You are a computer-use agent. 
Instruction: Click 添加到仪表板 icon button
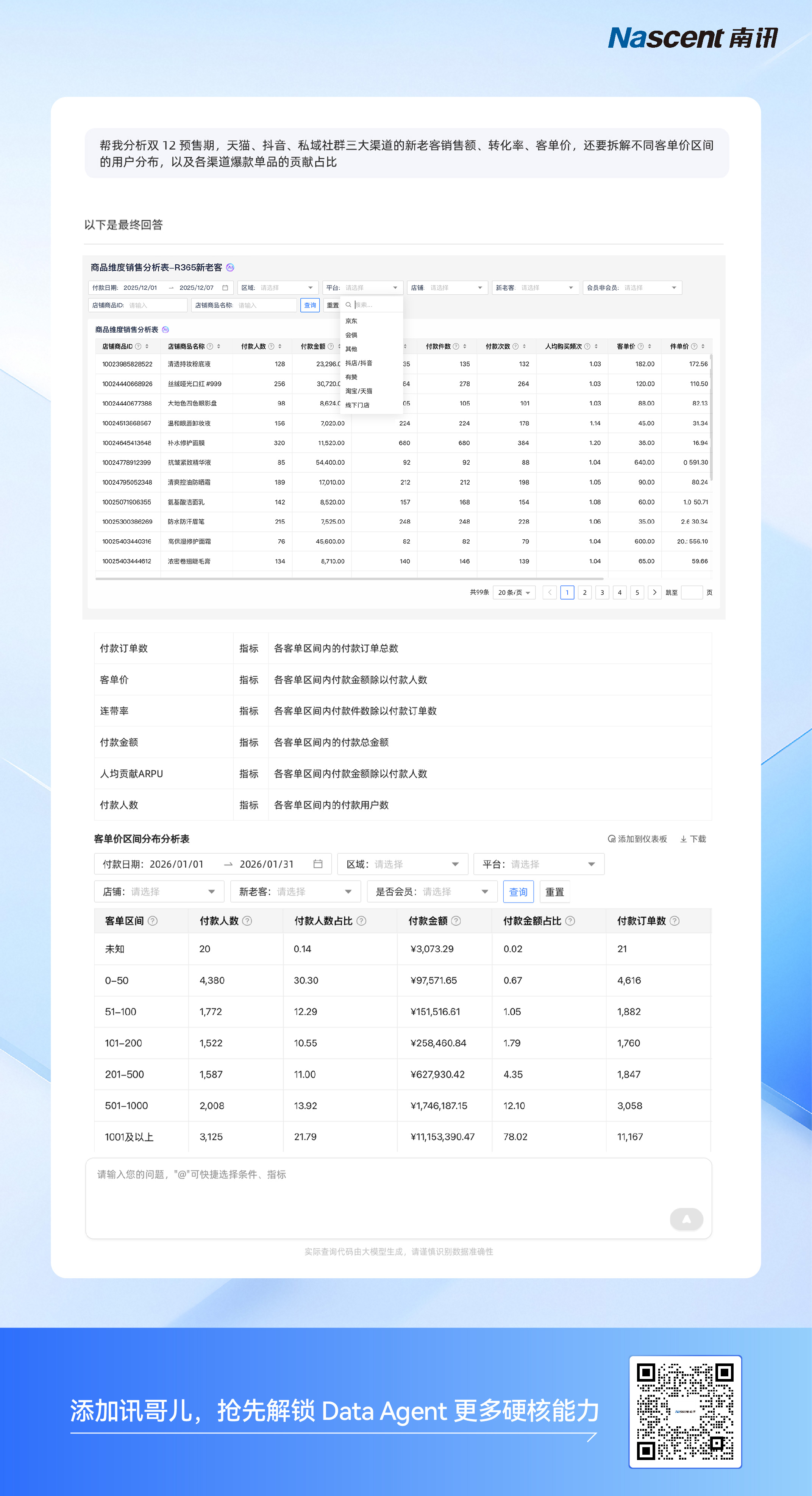click(612, 839)
